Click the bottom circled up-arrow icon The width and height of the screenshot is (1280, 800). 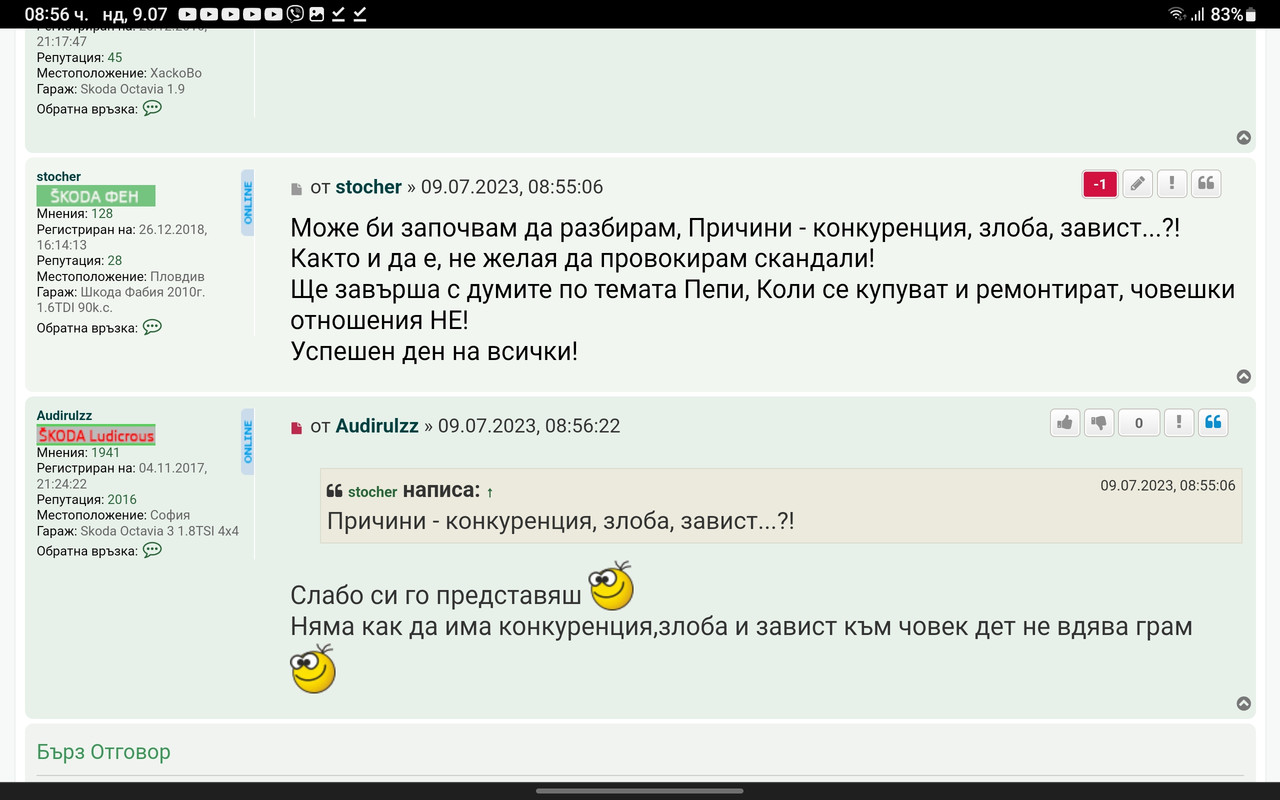[x=1244, y=702]
